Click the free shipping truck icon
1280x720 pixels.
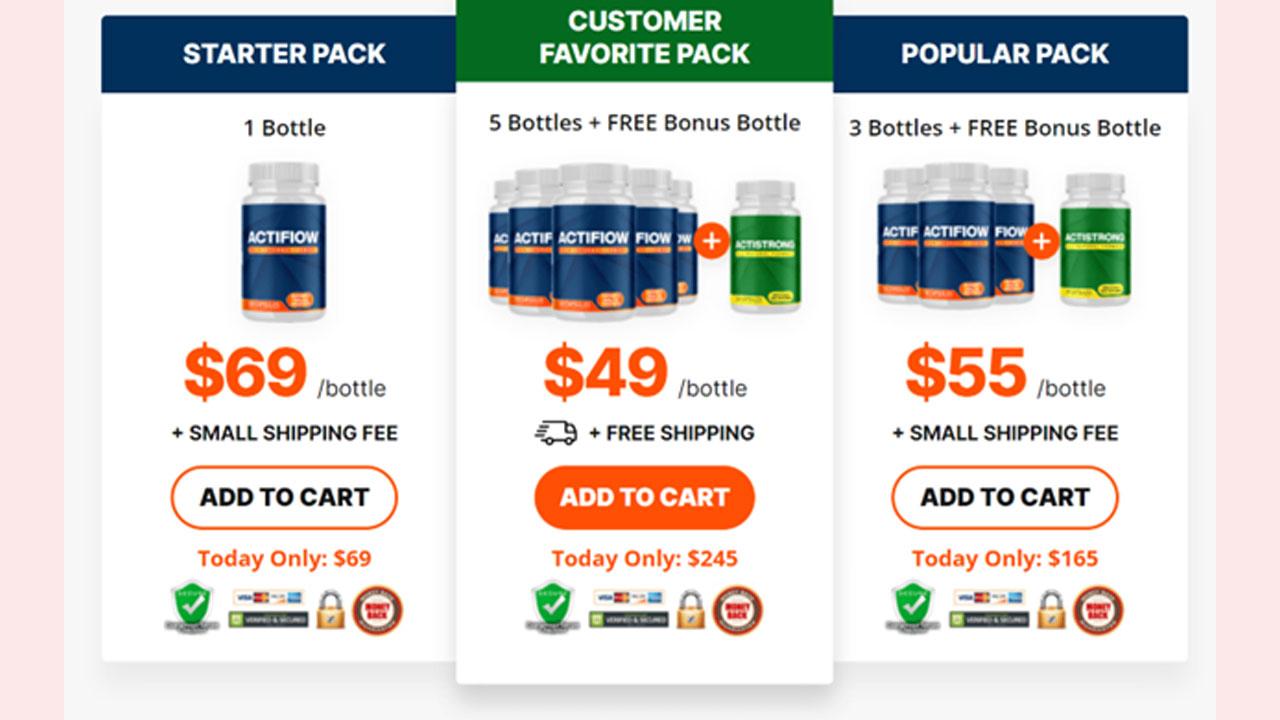pos(557,433)
